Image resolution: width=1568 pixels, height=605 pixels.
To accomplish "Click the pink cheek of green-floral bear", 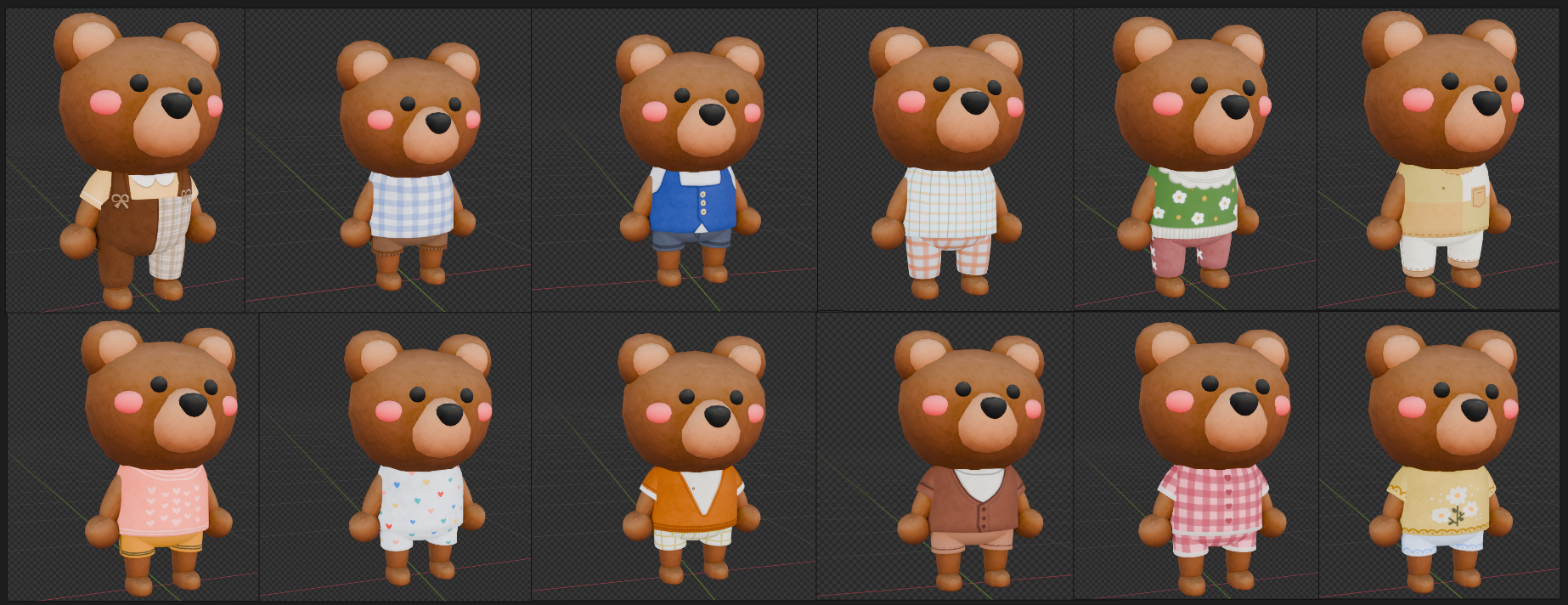I will [x=1166, y=104].
